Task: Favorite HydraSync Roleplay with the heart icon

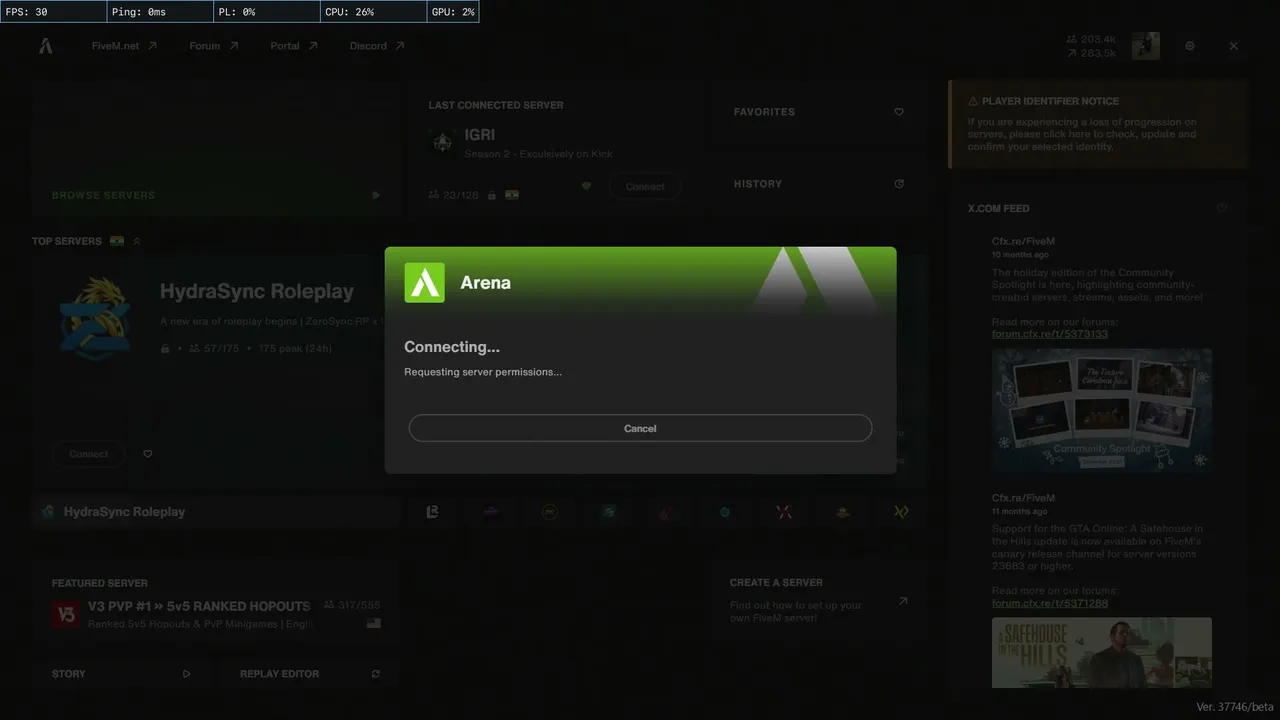Action: tap(148, 454)
